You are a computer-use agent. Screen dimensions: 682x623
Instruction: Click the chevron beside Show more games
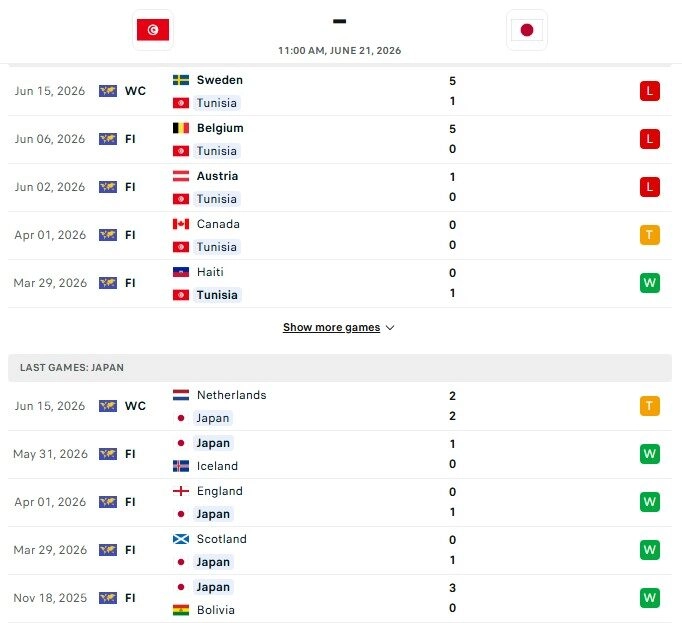pyautogui.click(x=390, y=328)
